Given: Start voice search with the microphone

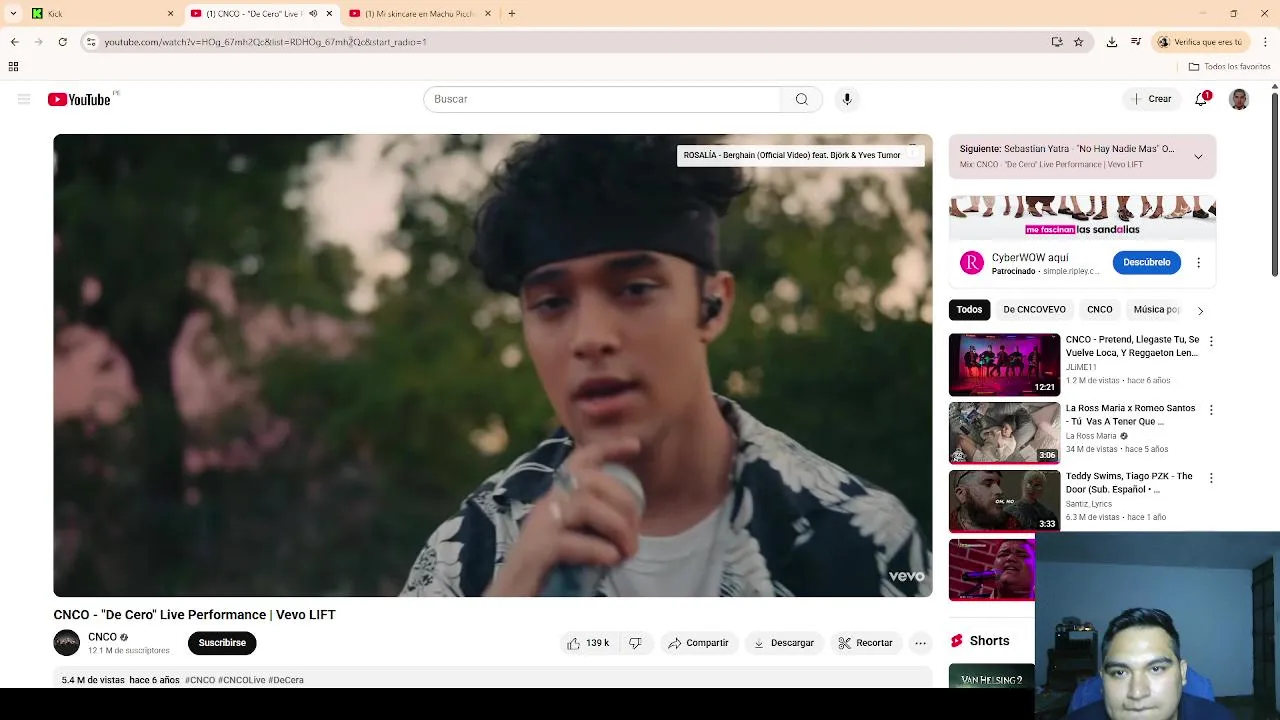Looking at the screenshot, I should 847,99.
